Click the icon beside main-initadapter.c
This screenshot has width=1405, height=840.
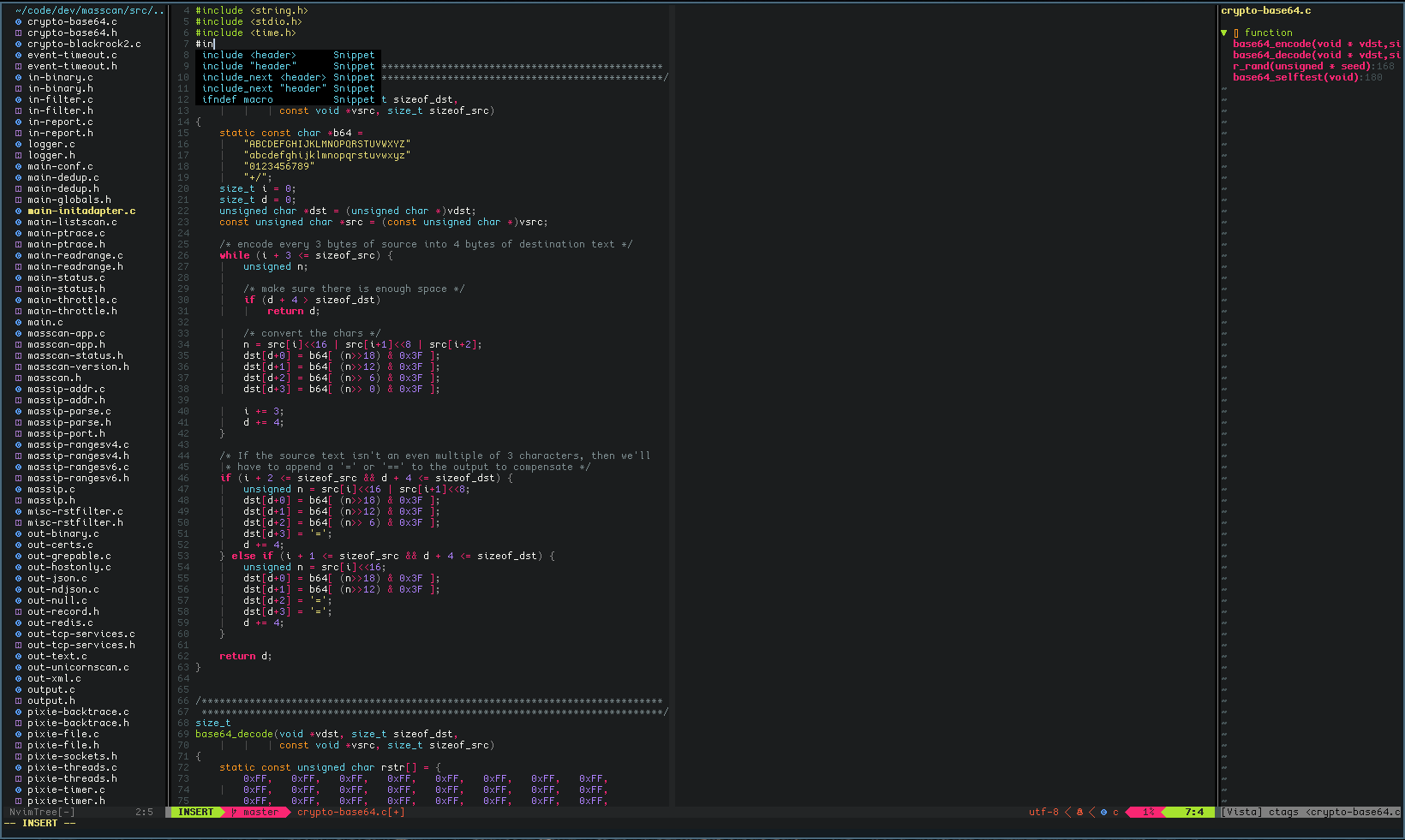click(x=19, y=211)
